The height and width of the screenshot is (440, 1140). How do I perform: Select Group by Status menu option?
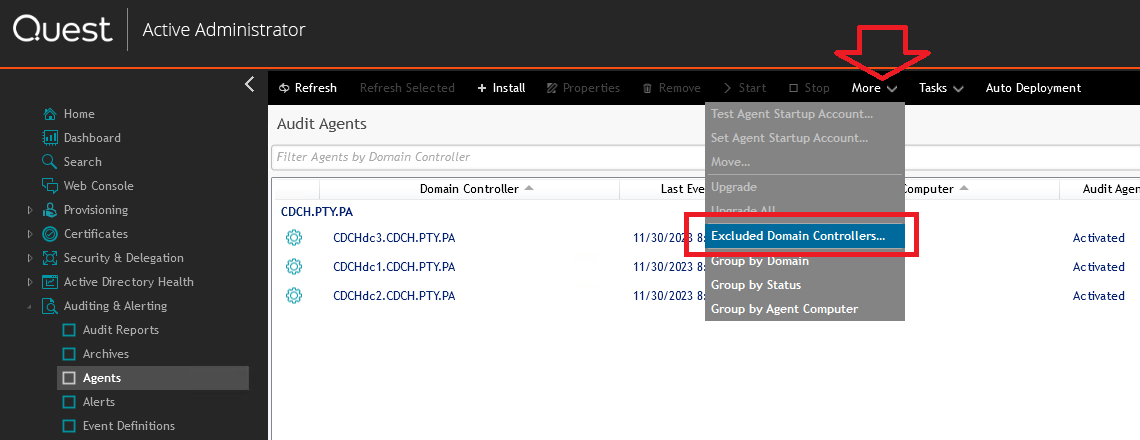(x=756, y=285)
